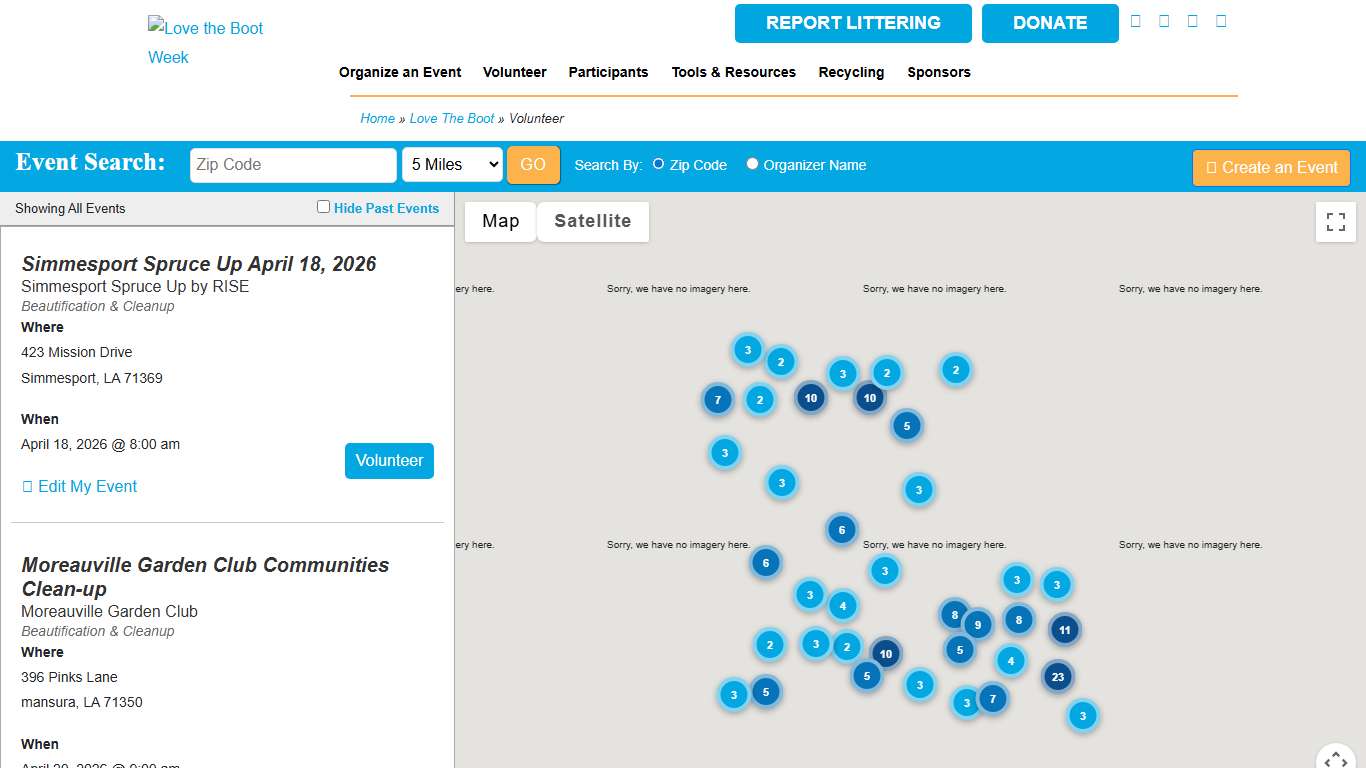Open the map cluster marker labeled 9
This screenshot has width=1366, height=768.
[x=977, y=625]
